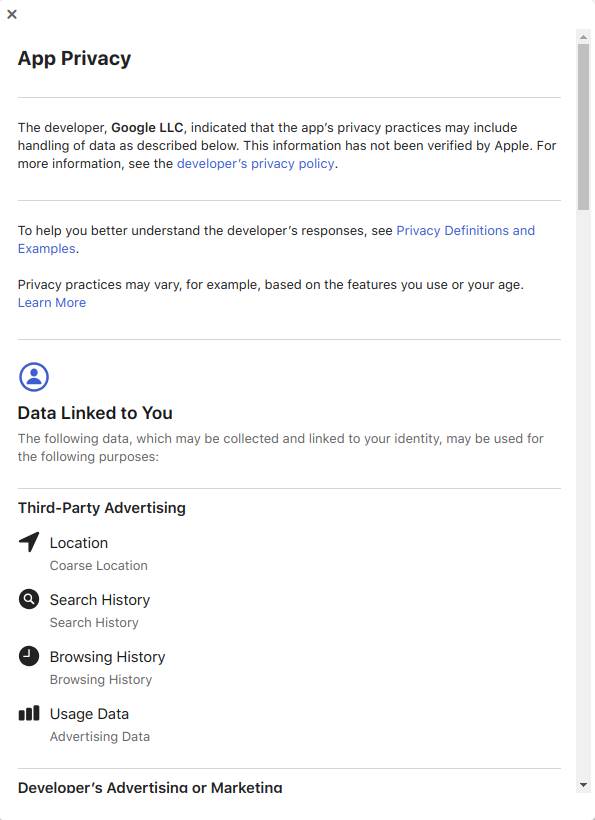Click the Browsing History clock icon
595x820 pixels.
tap(29, 656)
